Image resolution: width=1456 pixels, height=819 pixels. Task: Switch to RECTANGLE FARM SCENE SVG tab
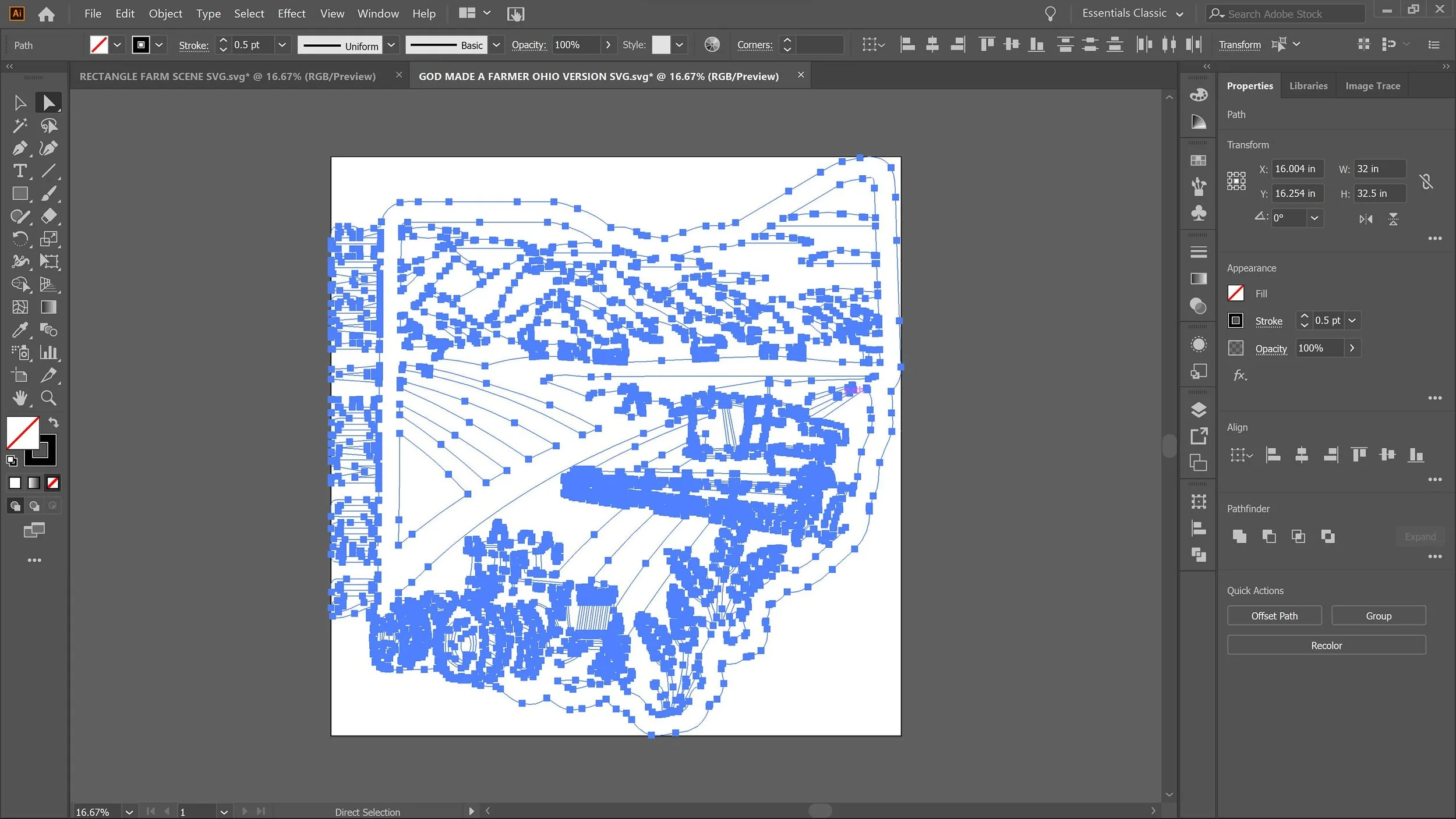pos(228,76)
